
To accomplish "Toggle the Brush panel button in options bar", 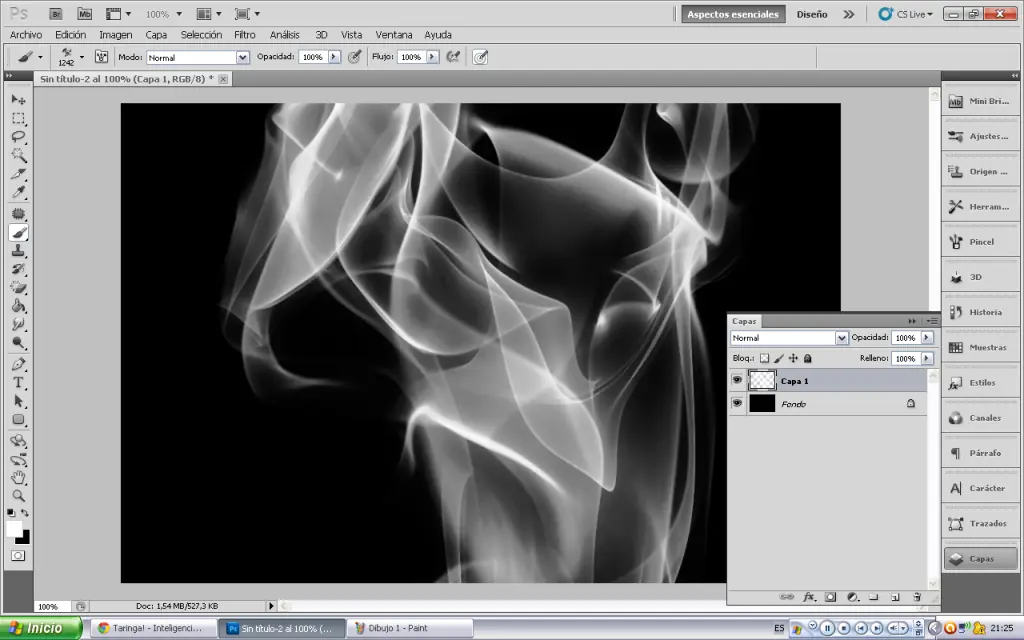I will pos(101,57).
